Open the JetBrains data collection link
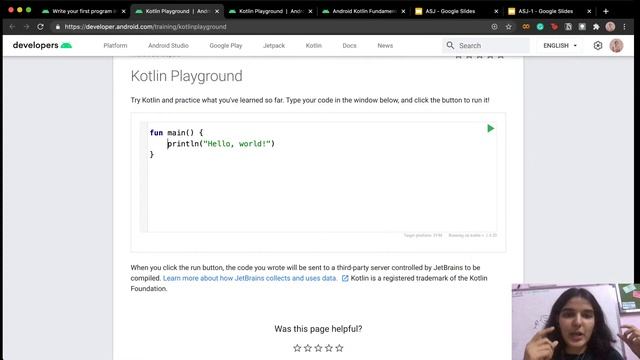 [250, 278]
